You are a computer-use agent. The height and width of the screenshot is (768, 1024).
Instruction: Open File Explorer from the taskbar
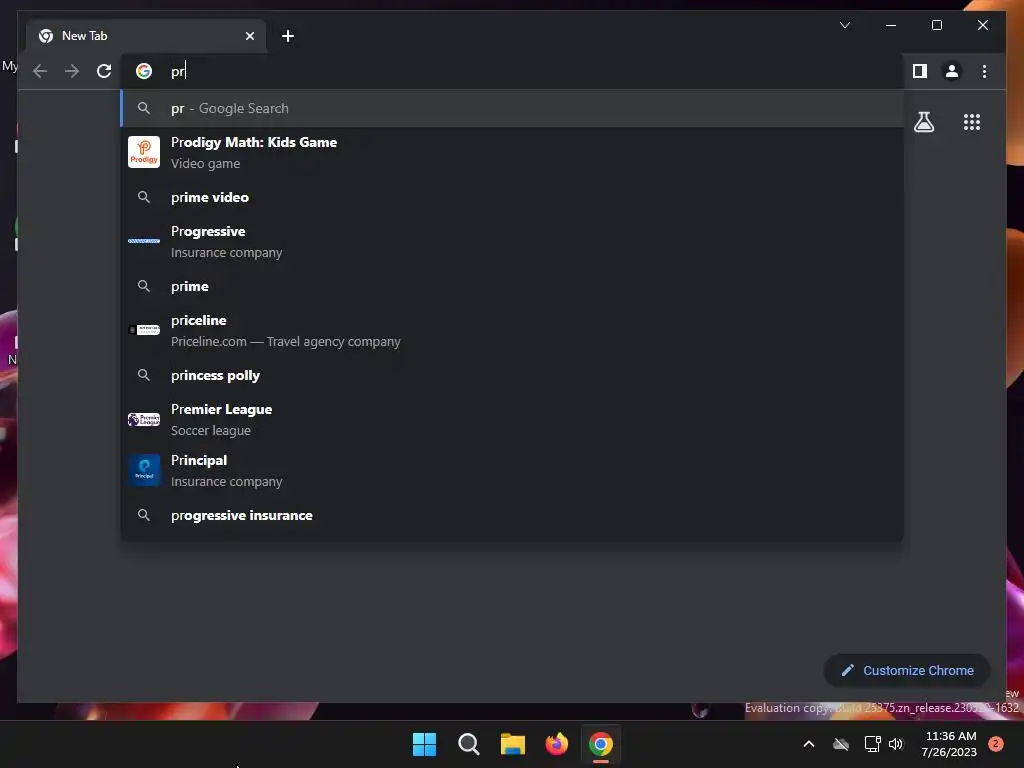[x=513, y=744]
